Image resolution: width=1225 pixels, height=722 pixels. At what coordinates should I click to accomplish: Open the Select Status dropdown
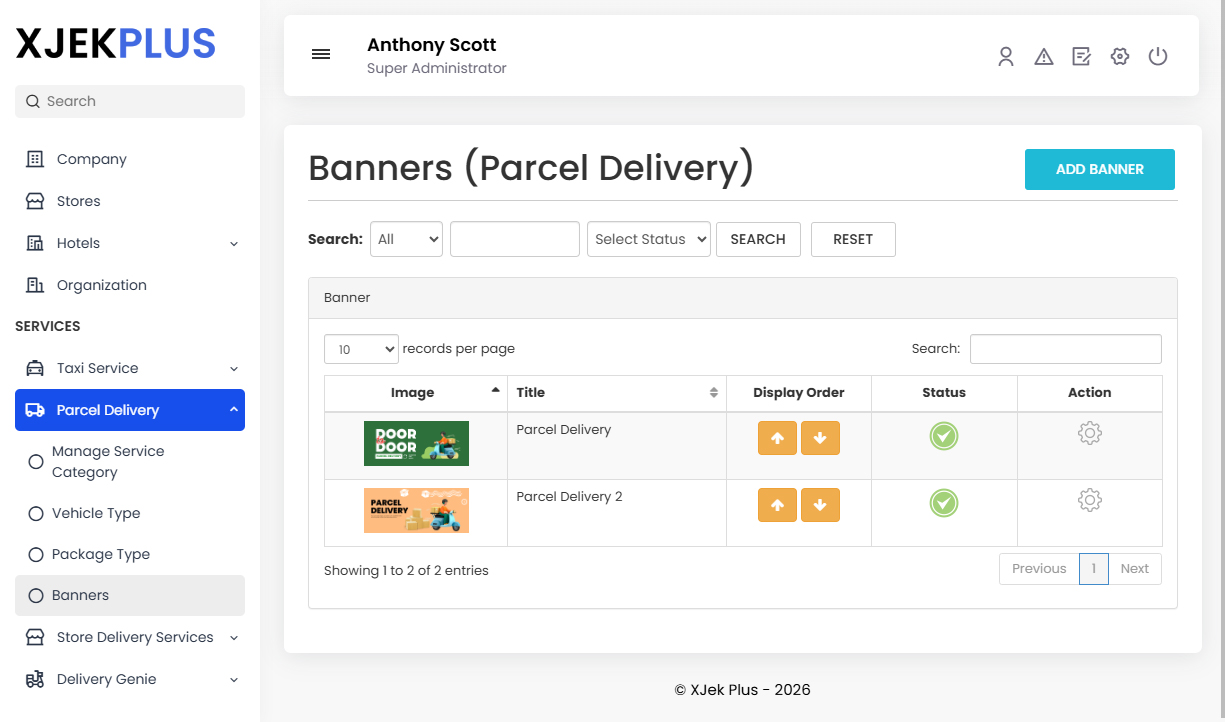tap(648, 239)
